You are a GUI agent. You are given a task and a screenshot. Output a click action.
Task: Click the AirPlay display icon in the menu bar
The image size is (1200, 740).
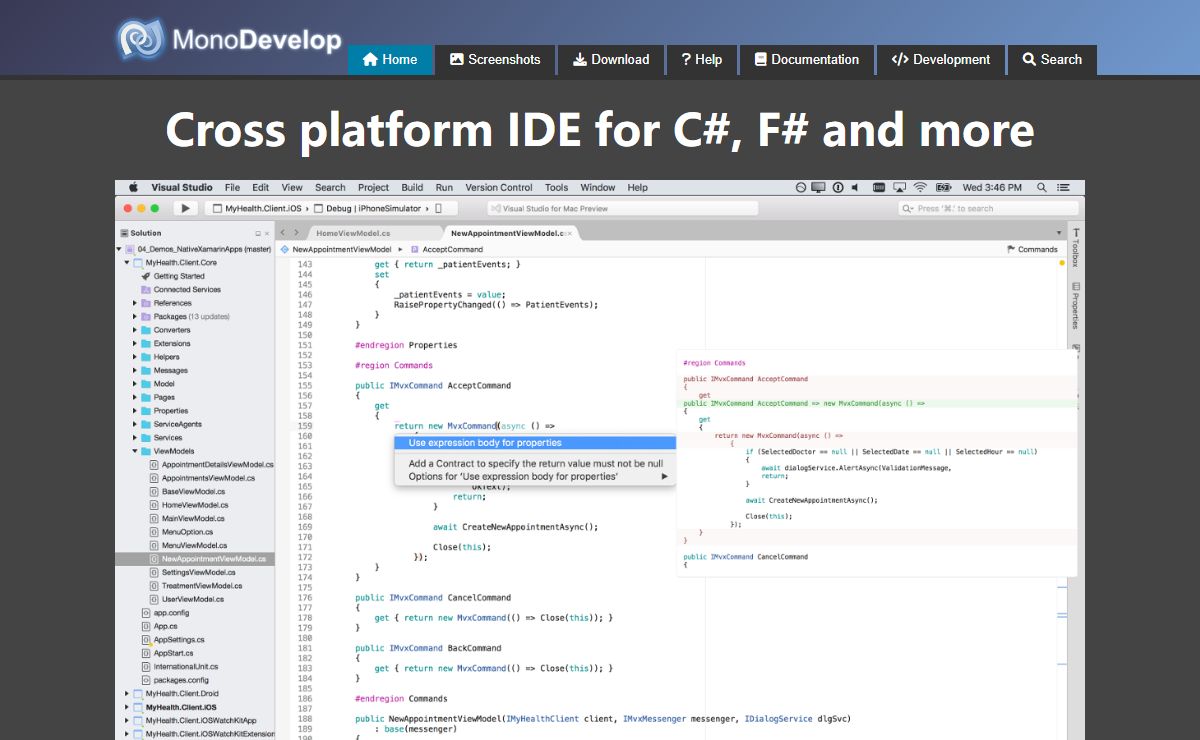click(898, 187)
